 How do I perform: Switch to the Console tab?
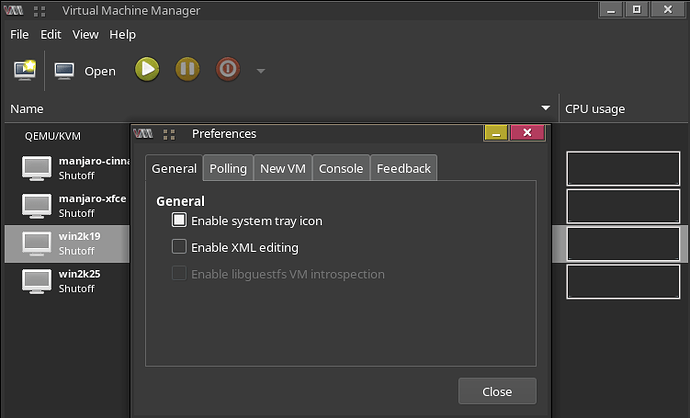pos(341,168)
